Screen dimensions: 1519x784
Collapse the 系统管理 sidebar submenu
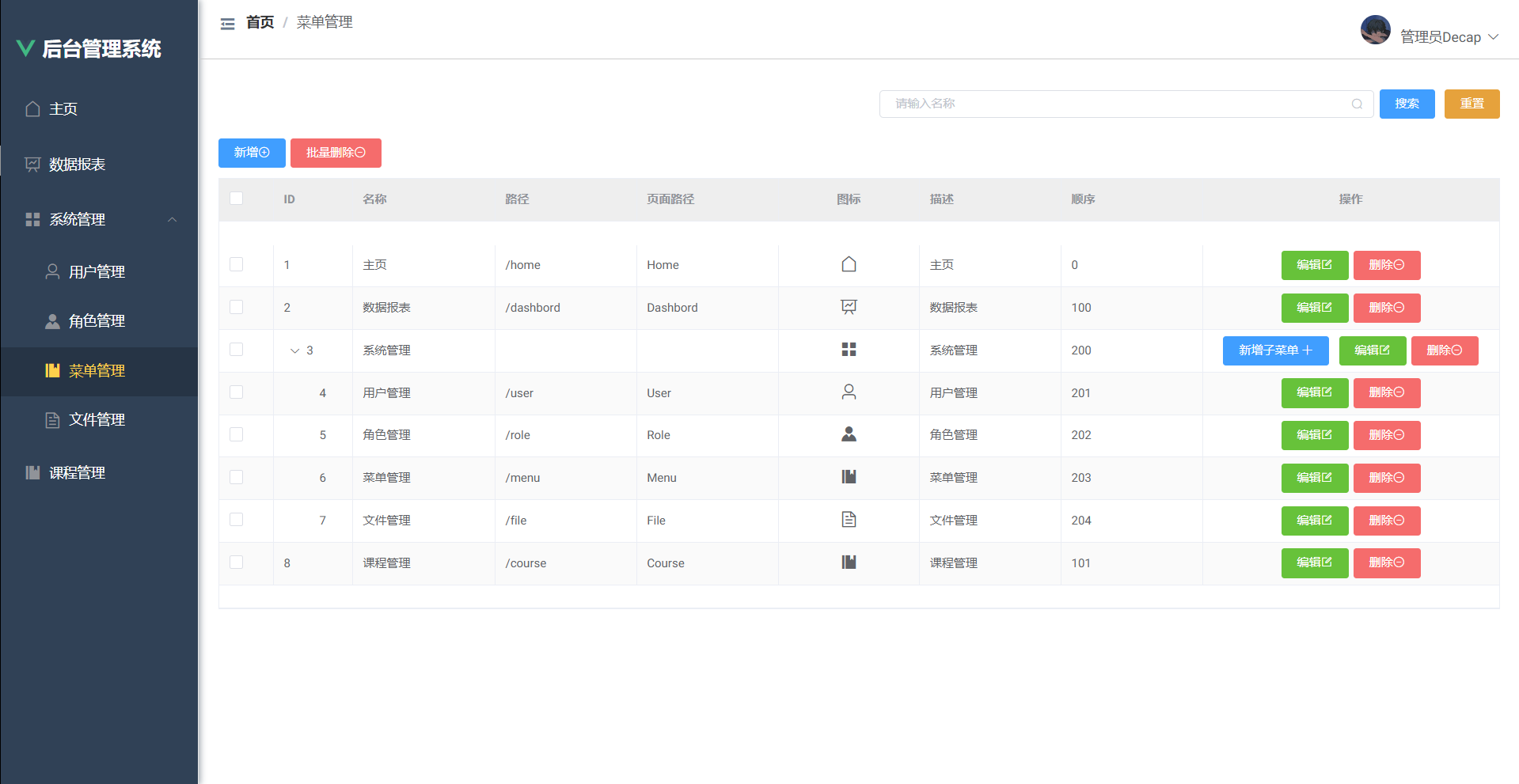click(x=173, y=219)
